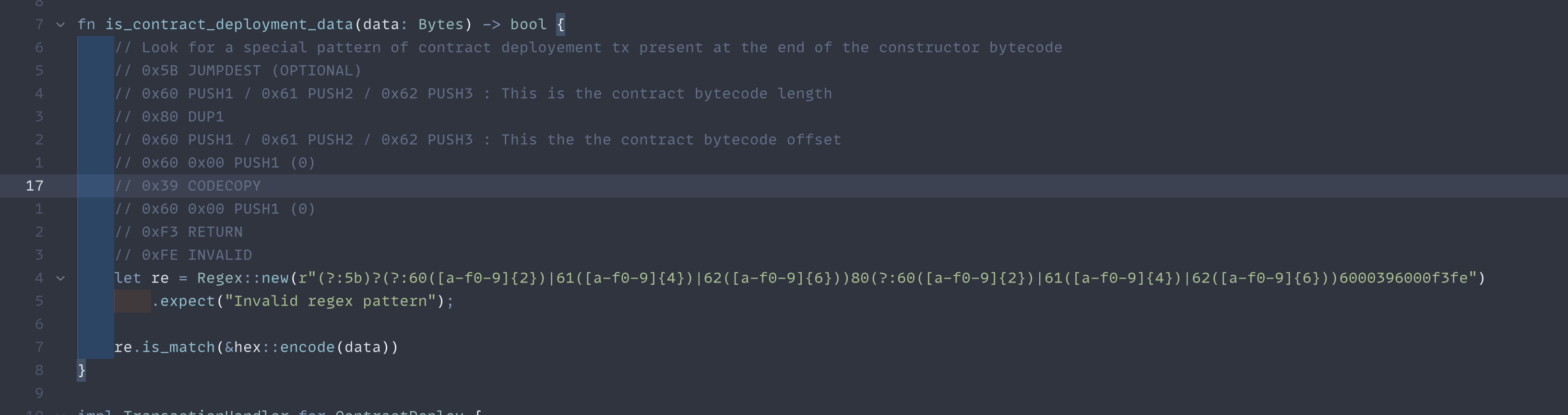Click the function's closing brace
The image size is (1568, 415).
coord(82,370)
